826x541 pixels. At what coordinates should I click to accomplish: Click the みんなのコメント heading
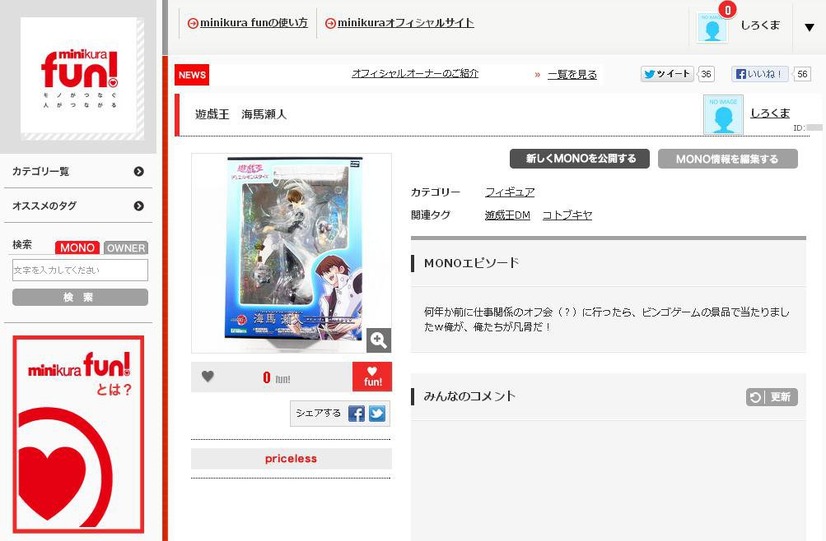pos(469,396)
